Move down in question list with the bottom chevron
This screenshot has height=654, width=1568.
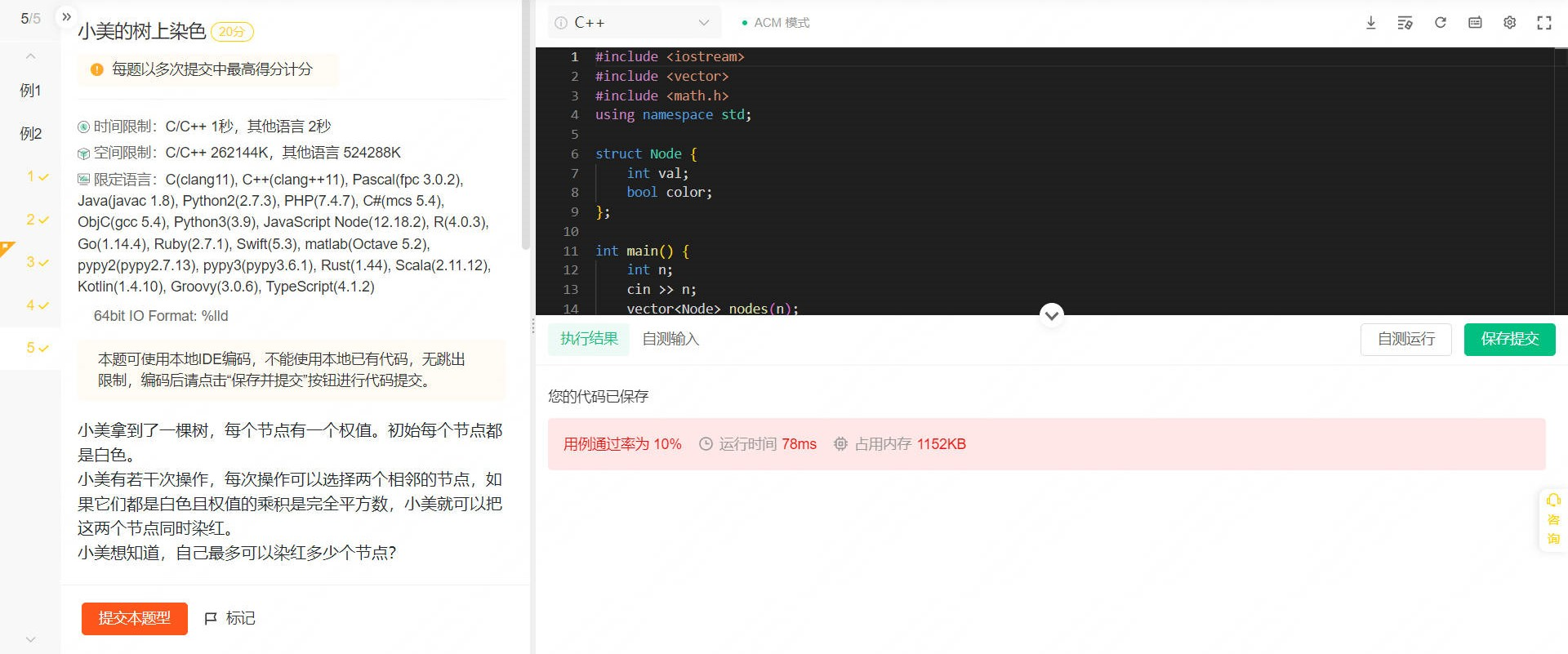[30, 639]
